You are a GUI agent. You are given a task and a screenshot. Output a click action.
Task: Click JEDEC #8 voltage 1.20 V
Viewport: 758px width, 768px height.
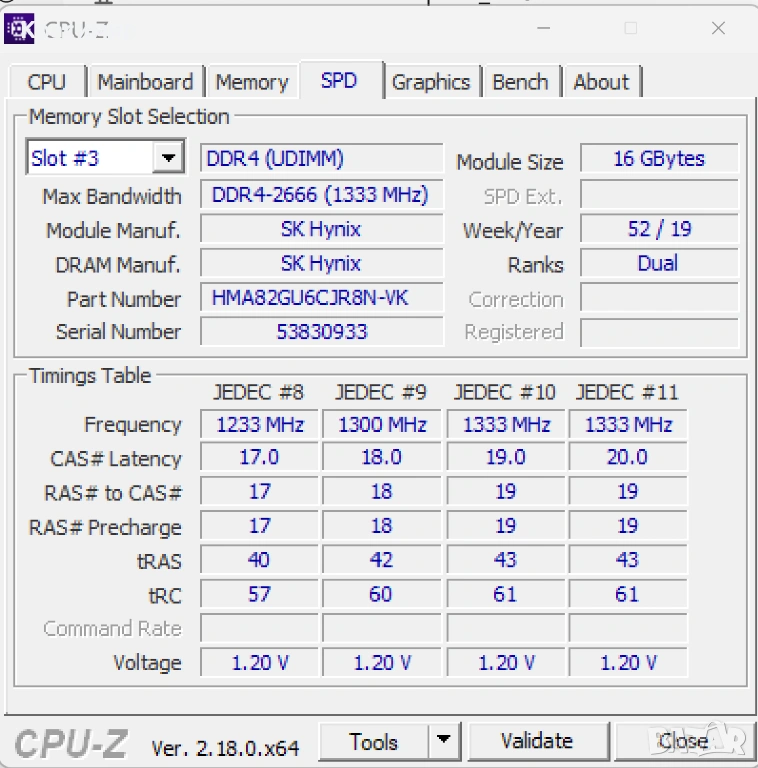coord(260,663)
